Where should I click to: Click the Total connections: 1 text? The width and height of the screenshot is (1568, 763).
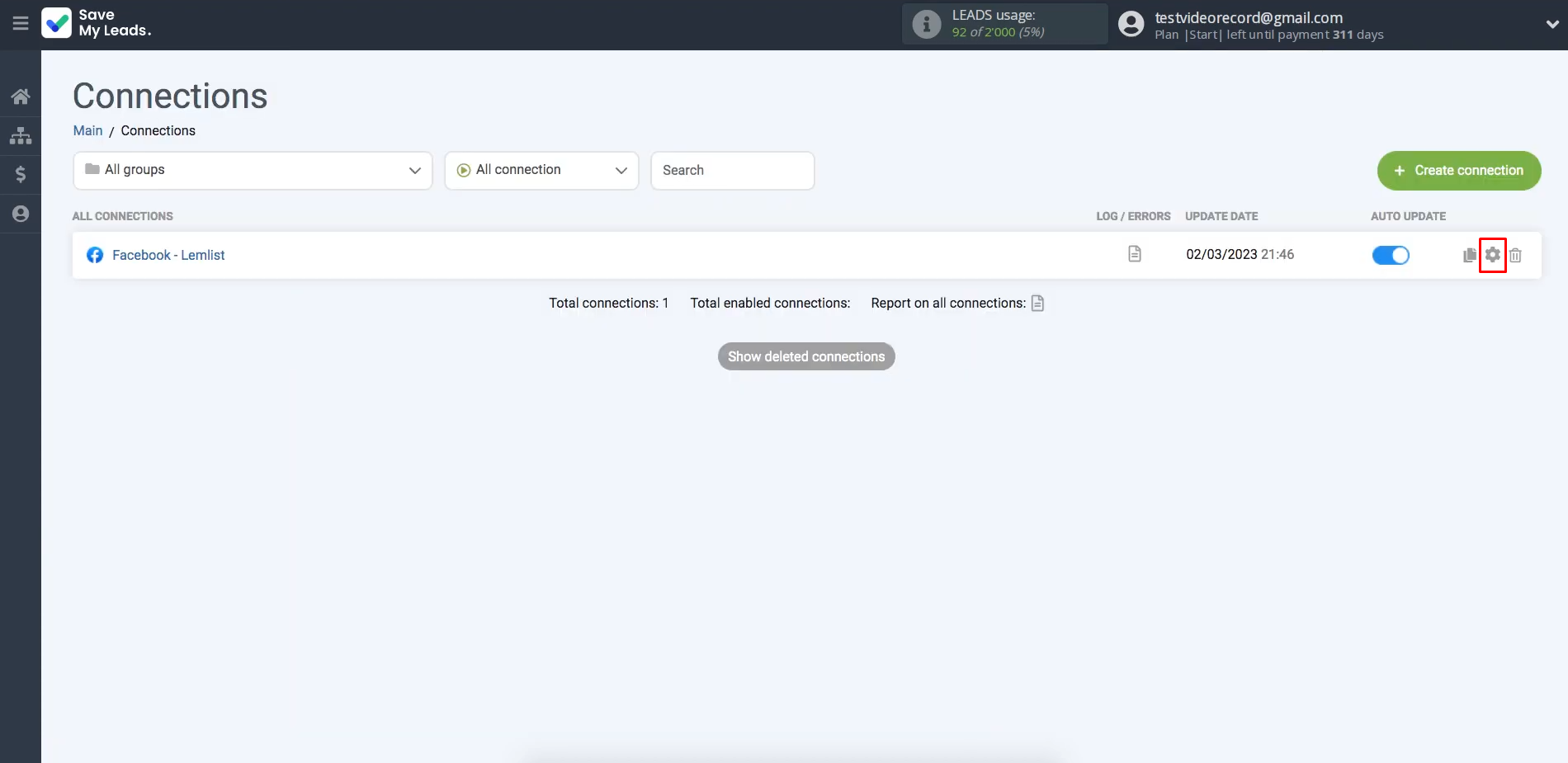[x=609, y=303]
